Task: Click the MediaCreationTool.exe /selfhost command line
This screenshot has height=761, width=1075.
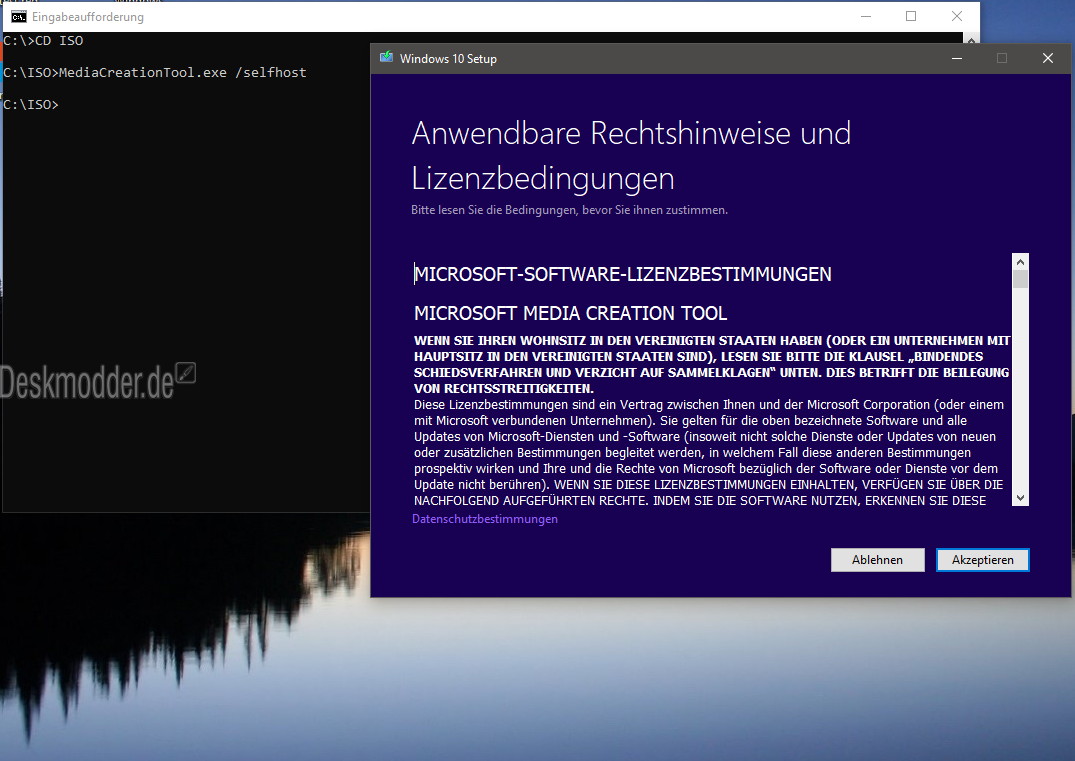Action: point(155,72)
